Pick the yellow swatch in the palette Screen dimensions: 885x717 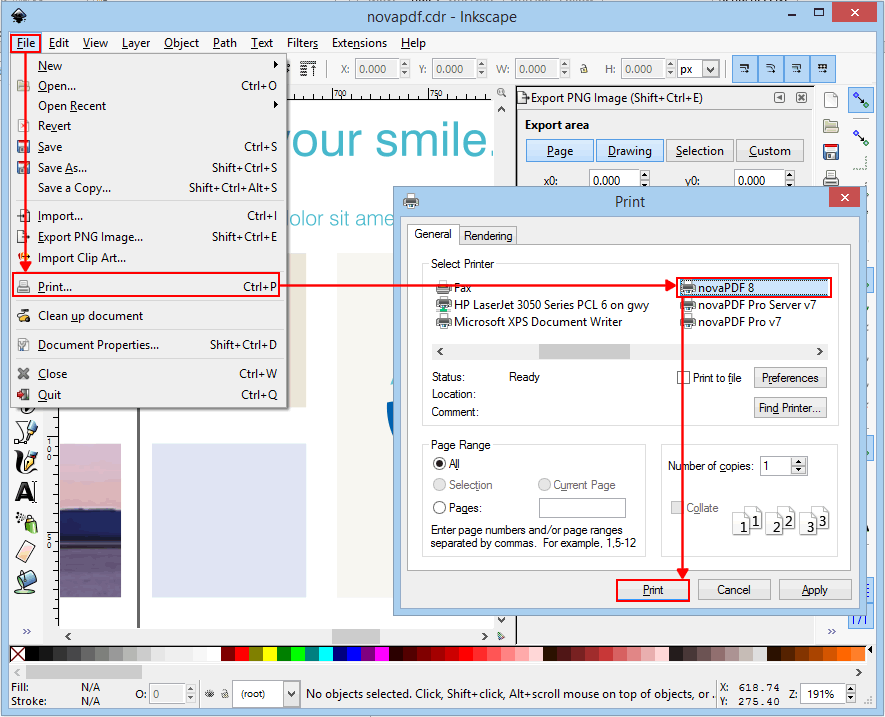tap(270, 654)
